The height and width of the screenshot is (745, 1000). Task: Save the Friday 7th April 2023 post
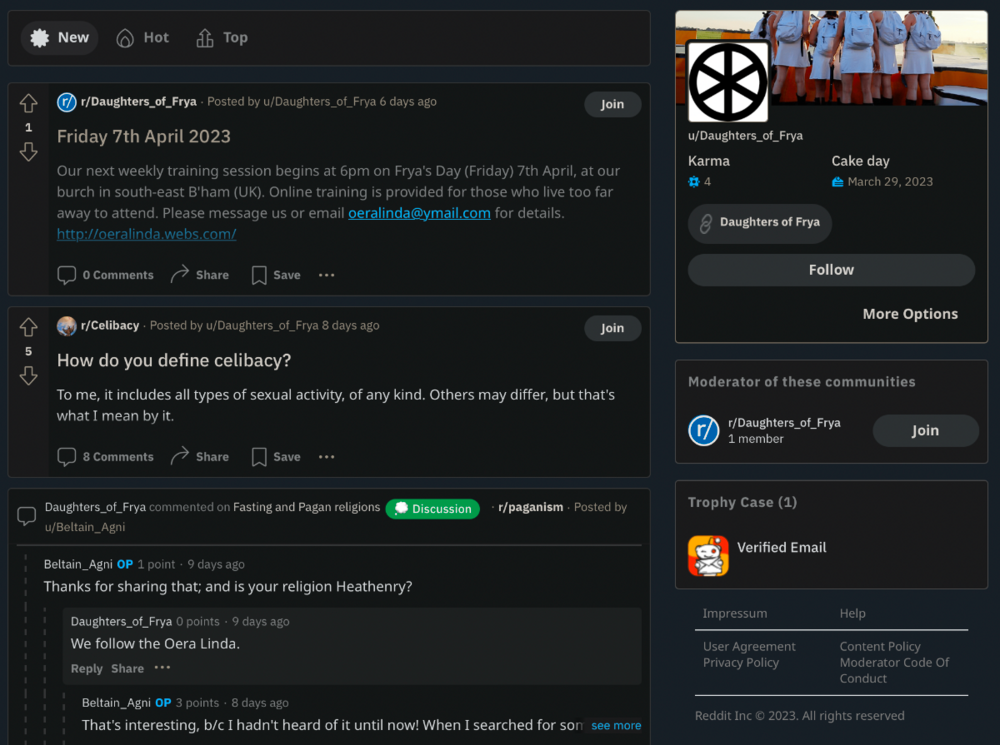(x=276, y=275)
